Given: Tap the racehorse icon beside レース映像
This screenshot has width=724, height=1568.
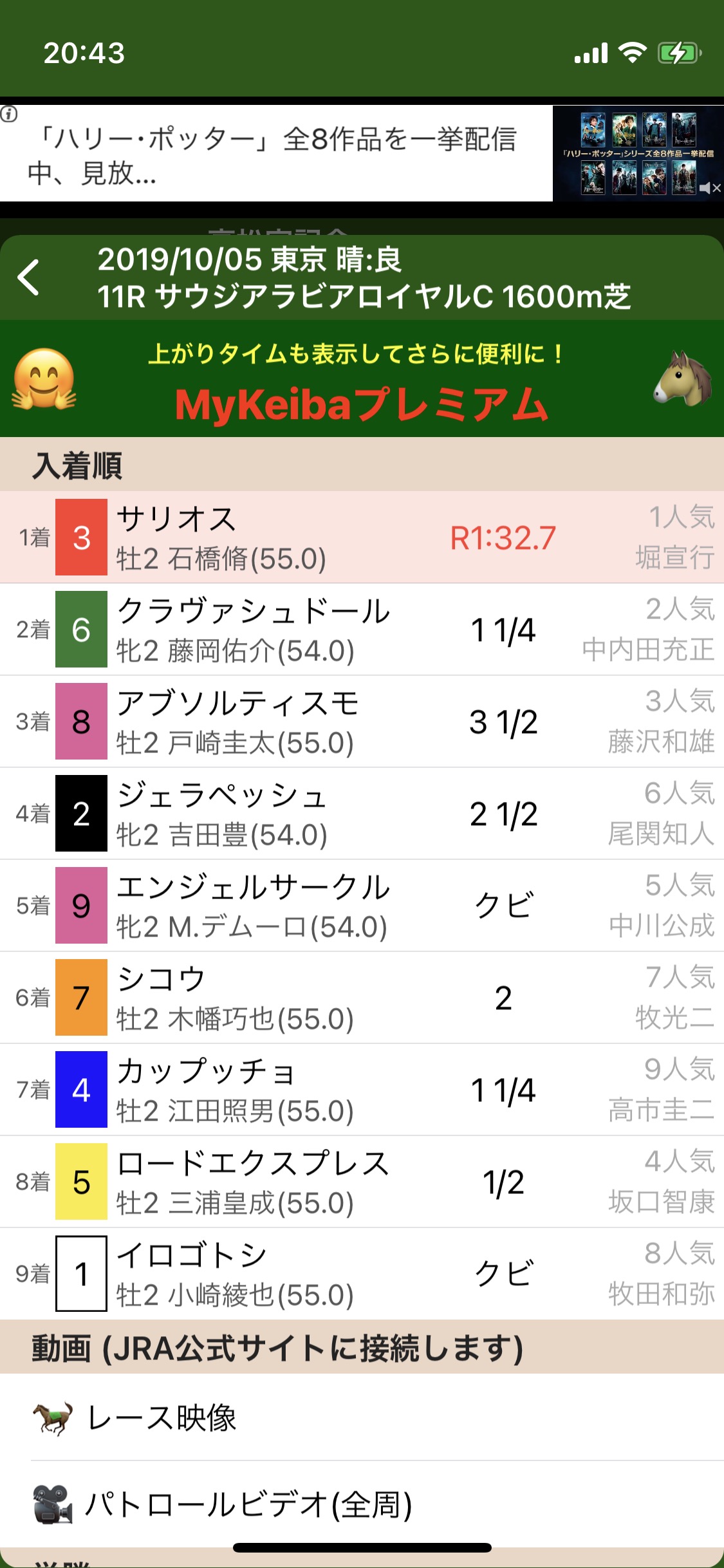Looking at the screenshot, I should tap(53, 1419).
